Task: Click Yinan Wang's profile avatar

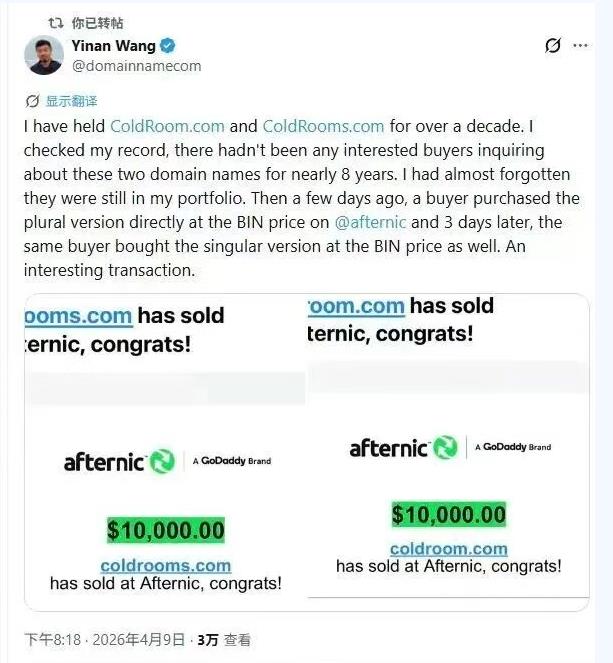Action: [x=43, y=55]
